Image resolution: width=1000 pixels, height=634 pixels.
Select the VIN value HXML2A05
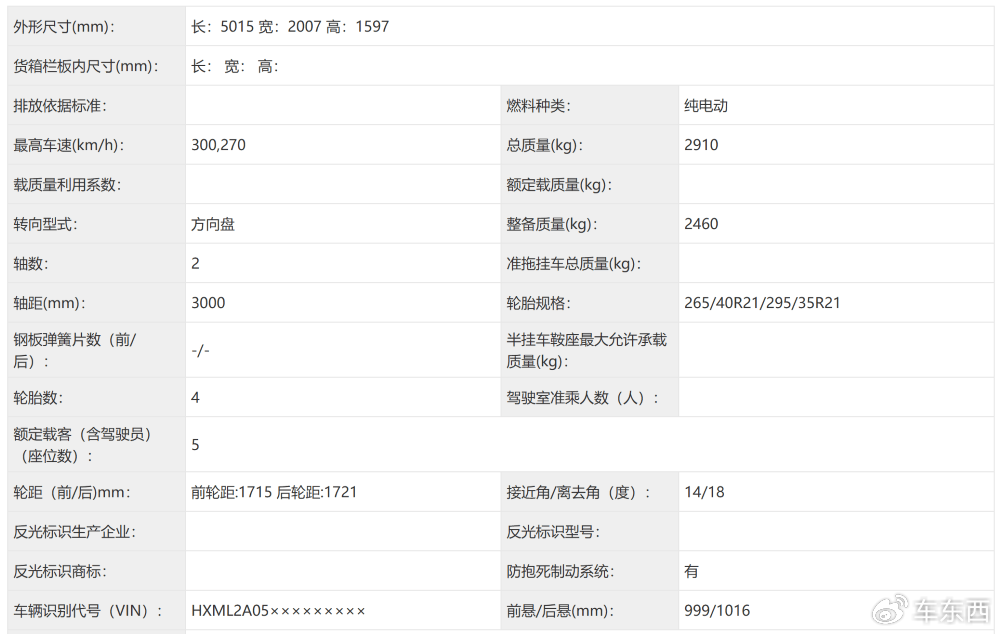click(x=278, y=610)
